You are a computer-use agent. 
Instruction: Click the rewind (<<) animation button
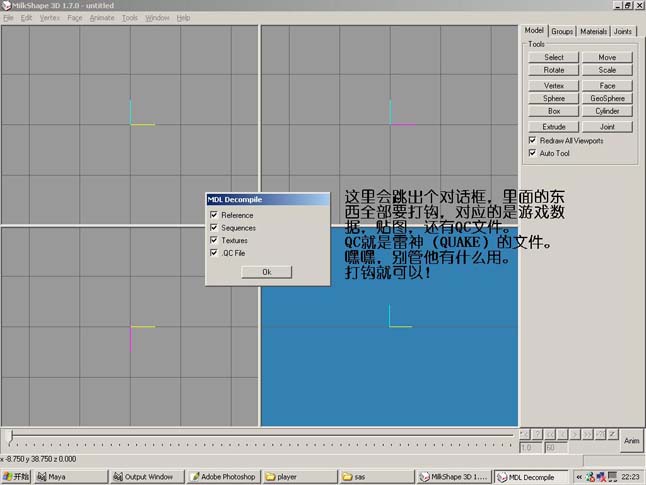pos(550,434)
